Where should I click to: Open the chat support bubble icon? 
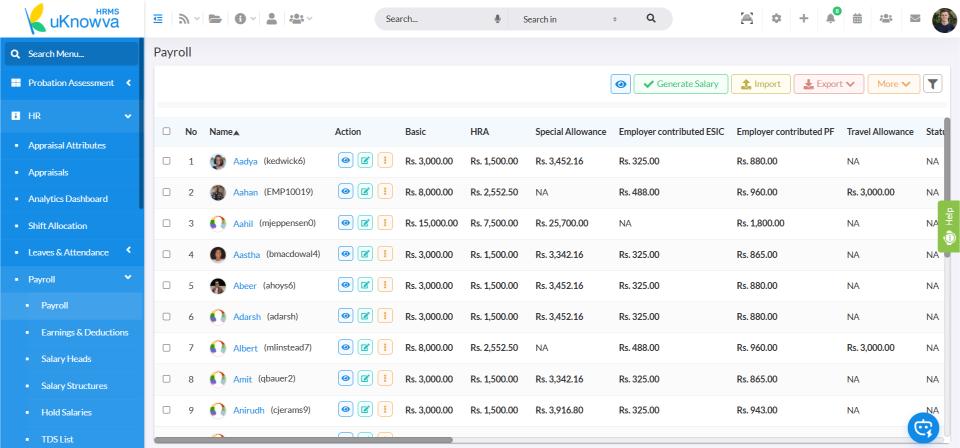click(x=923, y=427)
